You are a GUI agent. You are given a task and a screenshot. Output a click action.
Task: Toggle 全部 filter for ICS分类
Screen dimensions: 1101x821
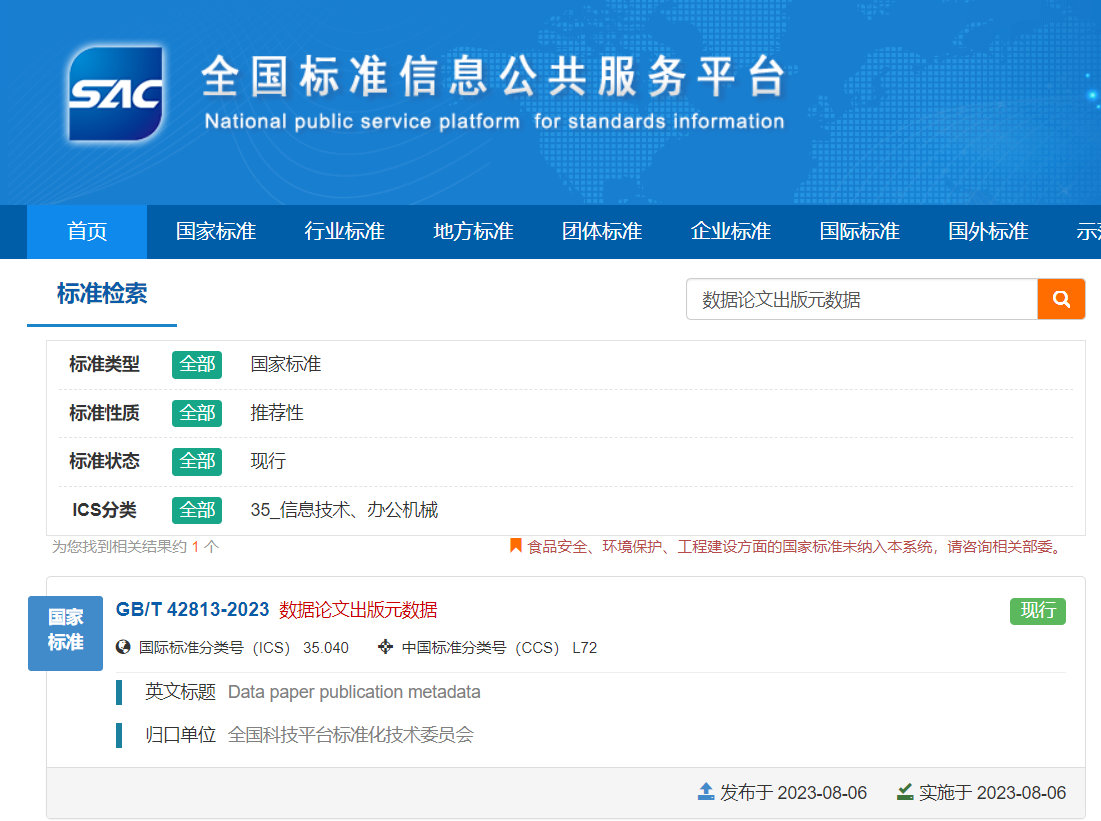[x=197, y=510]
